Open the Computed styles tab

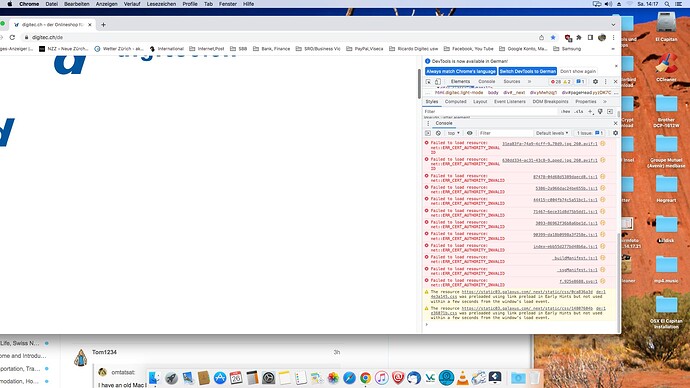[x=455, y=102]
